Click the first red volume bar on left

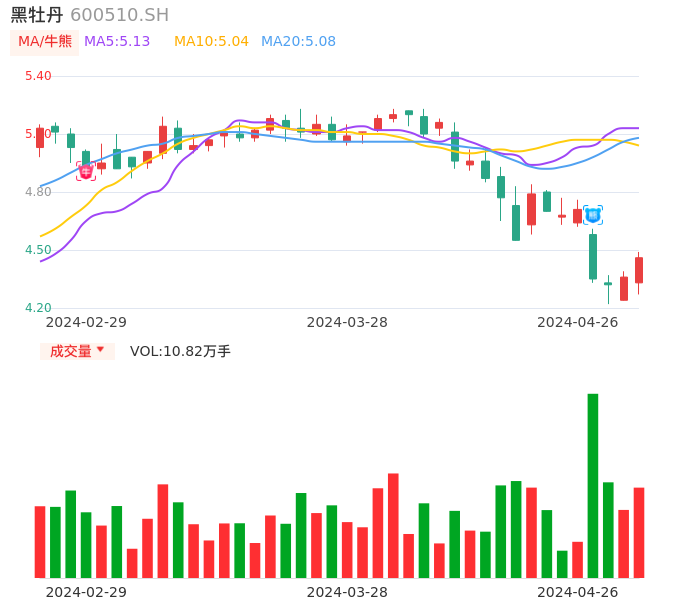click(40, 542)
